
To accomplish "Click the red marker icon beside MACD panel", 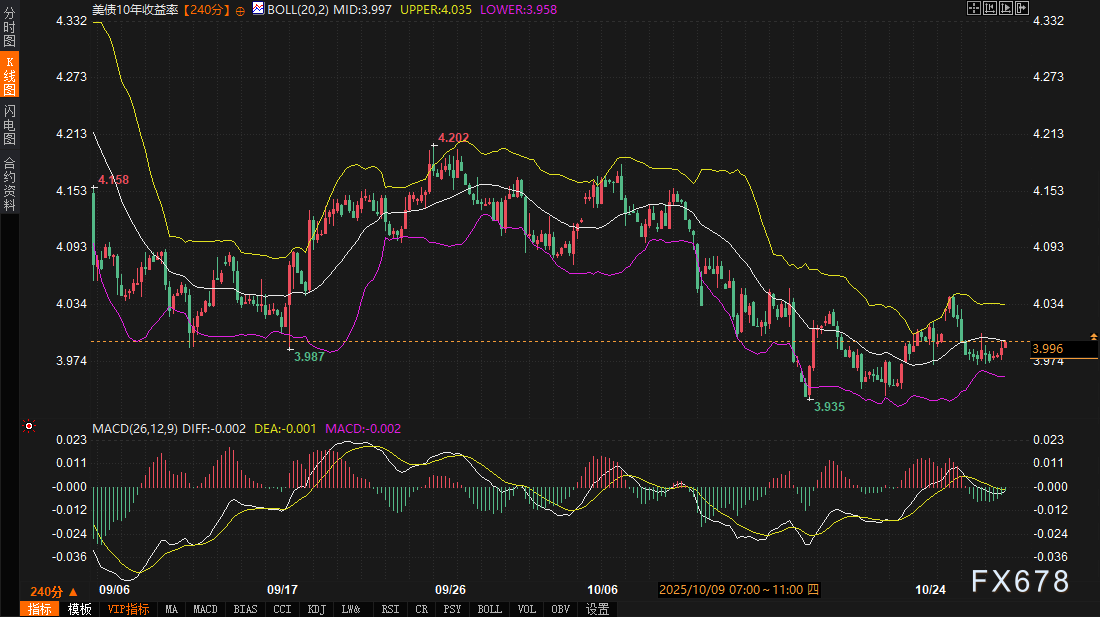I will pyautogui.click(x=29, y=426).
